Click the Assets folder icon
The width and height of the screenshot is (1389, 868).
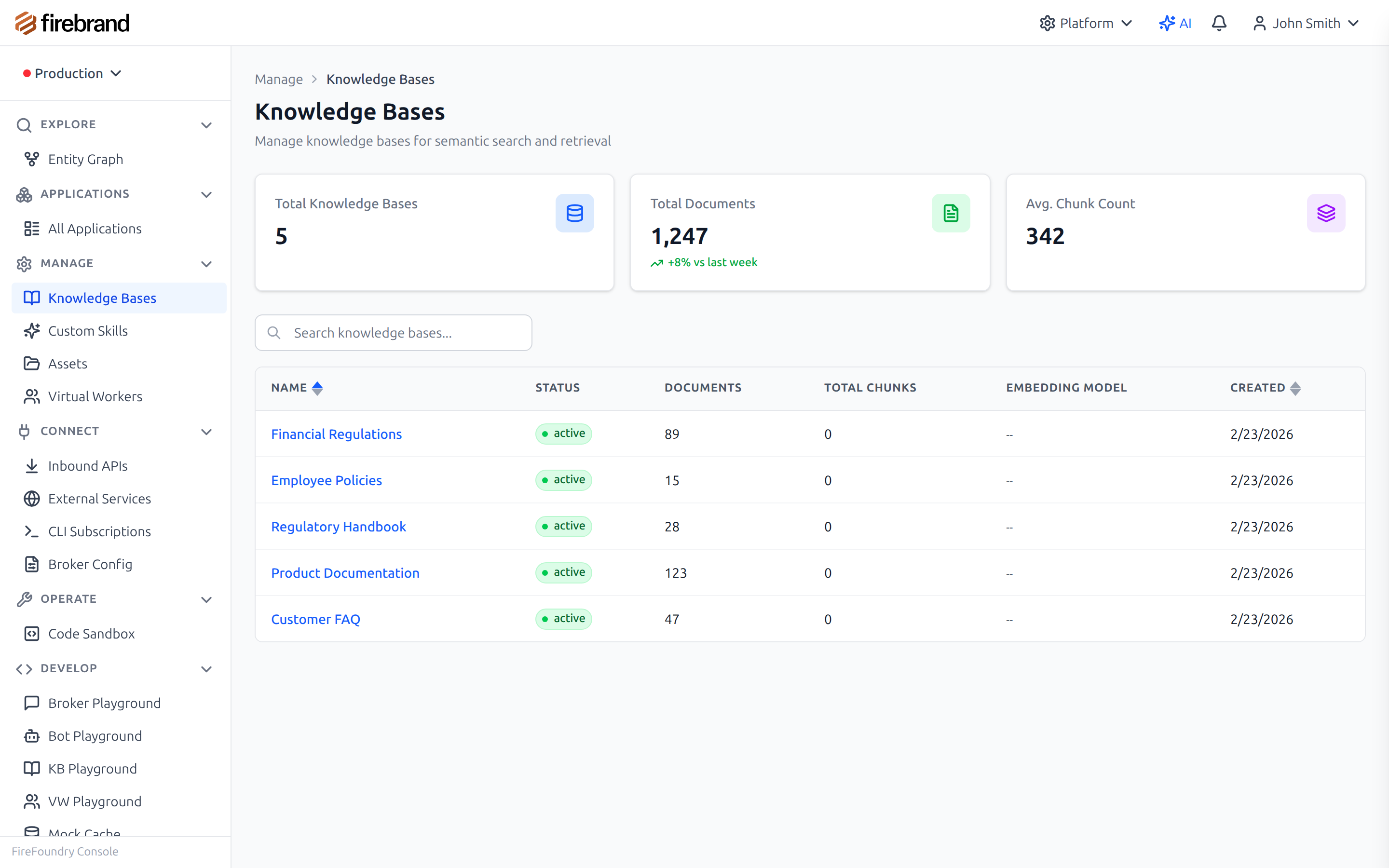(31, 364)
